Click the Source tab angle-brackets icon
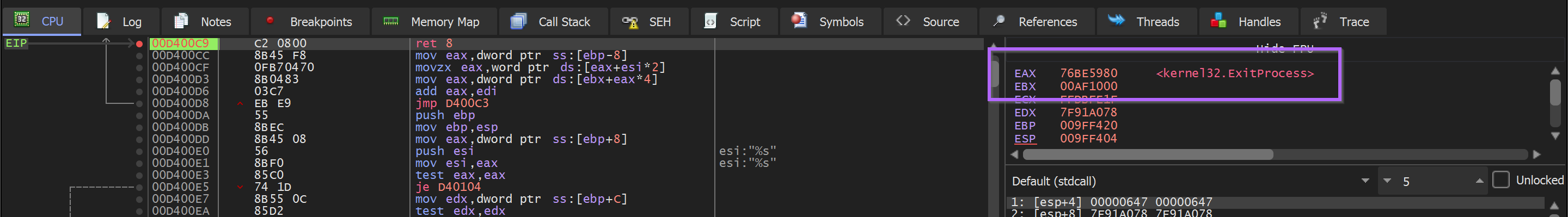Viewport: 1568px width, 217px height. (903, 21)
